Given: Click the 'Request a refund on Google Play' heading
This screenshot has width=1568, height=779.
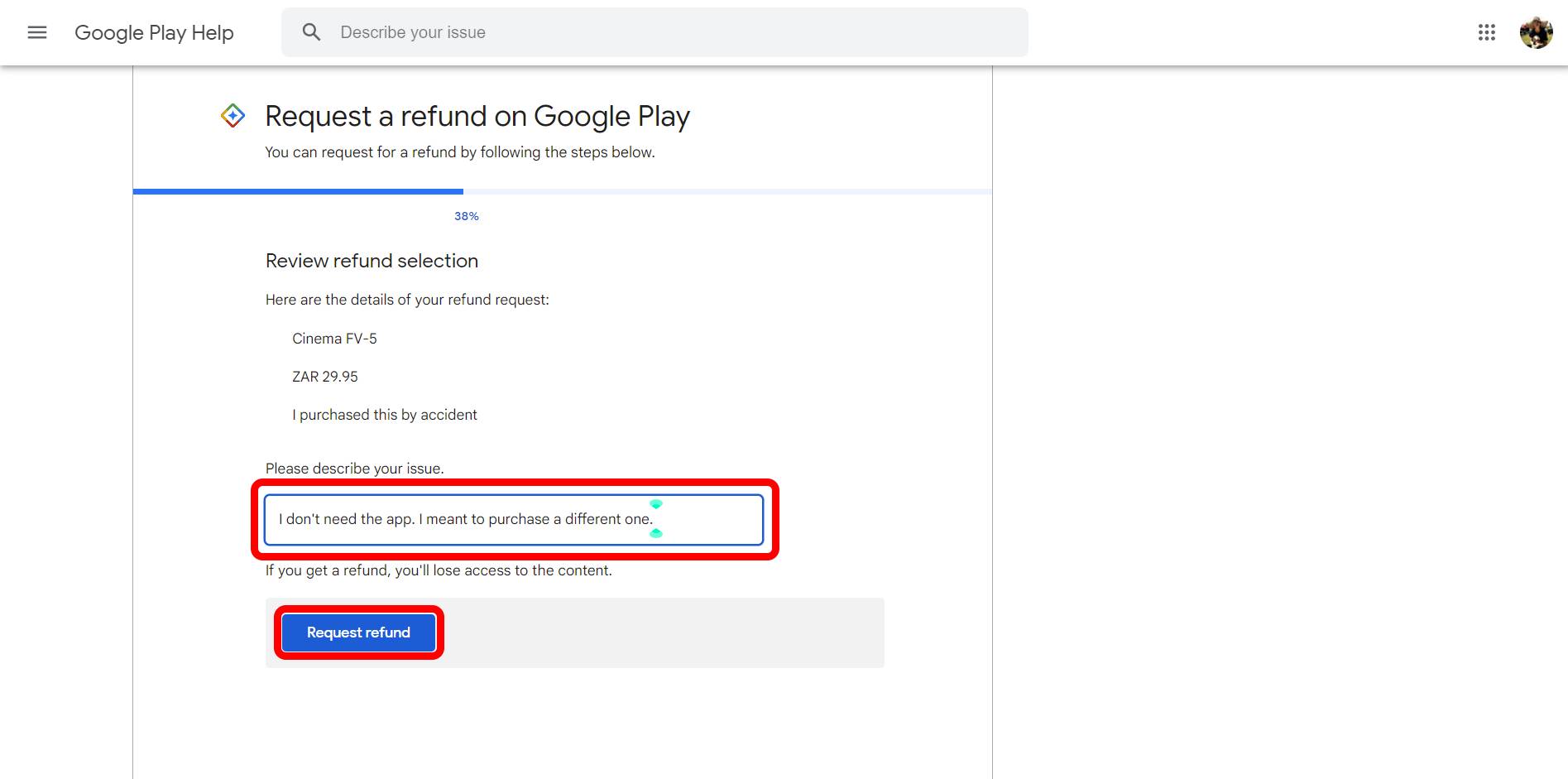Looking at the screenshot, I should 477,117.
